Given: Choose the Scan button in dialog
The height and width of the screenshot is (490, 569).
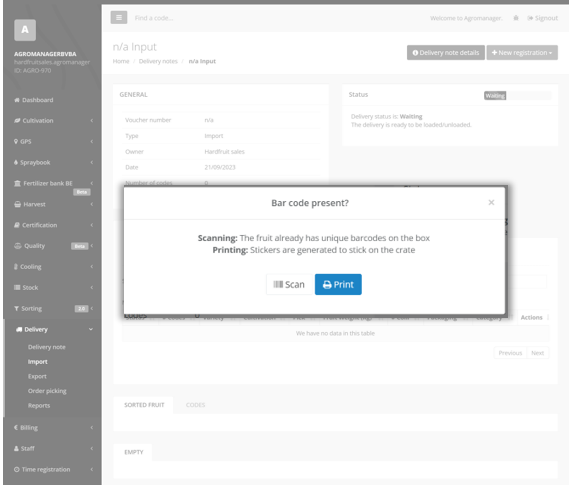Looking at the screenshot, I should tap(289, 284).
